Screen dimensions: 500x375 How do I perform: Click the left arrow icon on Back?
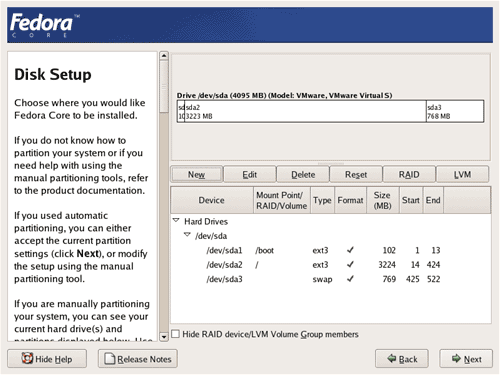pos(392,359)
